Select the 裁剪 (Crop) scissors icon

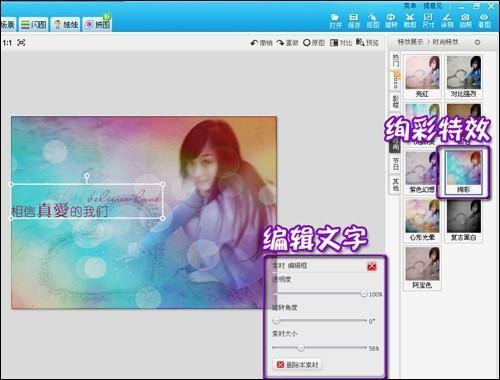coord(410,21)
